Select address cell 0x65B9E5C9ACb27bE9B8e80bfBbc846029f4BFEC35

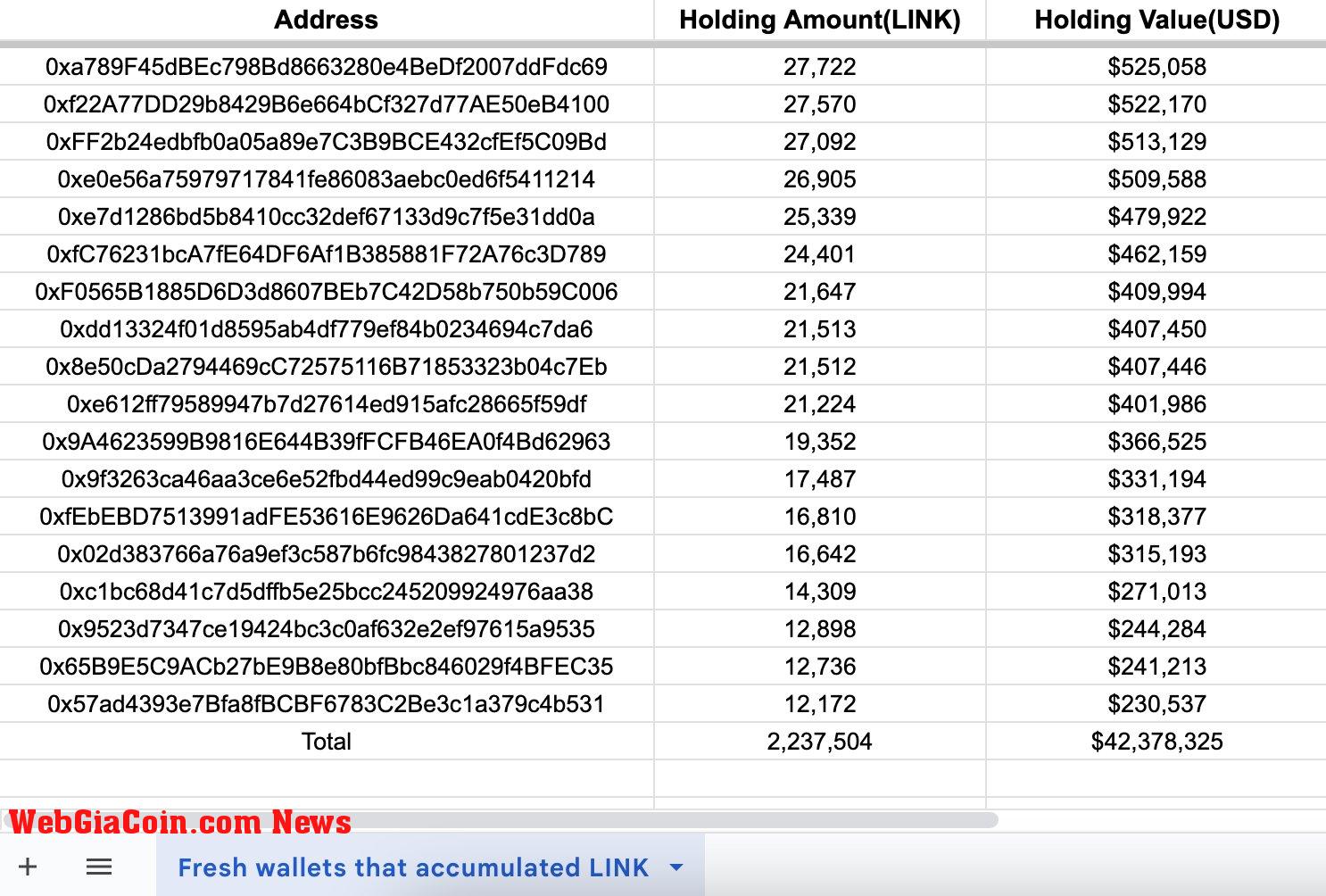(327, 667)
